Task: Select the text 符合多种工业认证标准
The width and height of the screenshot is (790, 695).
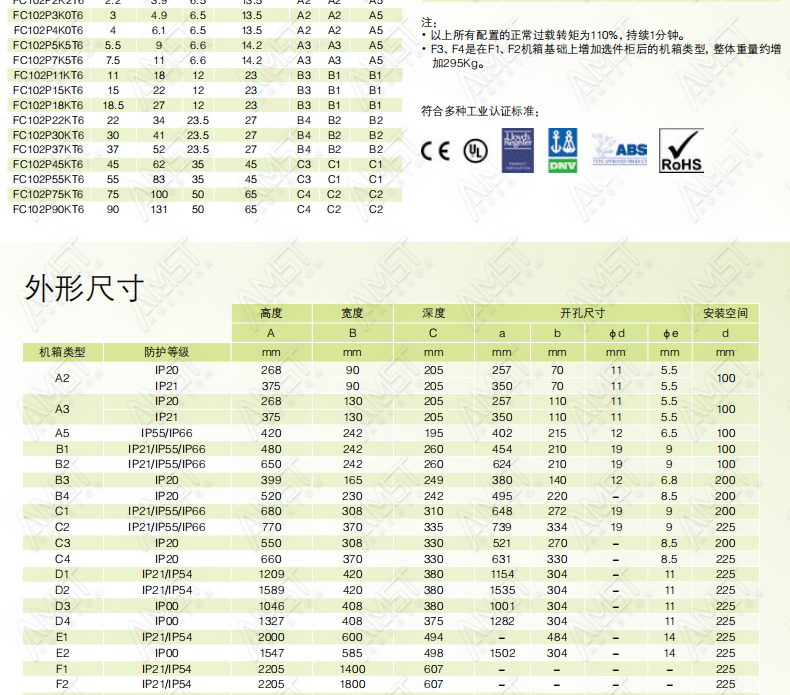Action: coord(480,111)
